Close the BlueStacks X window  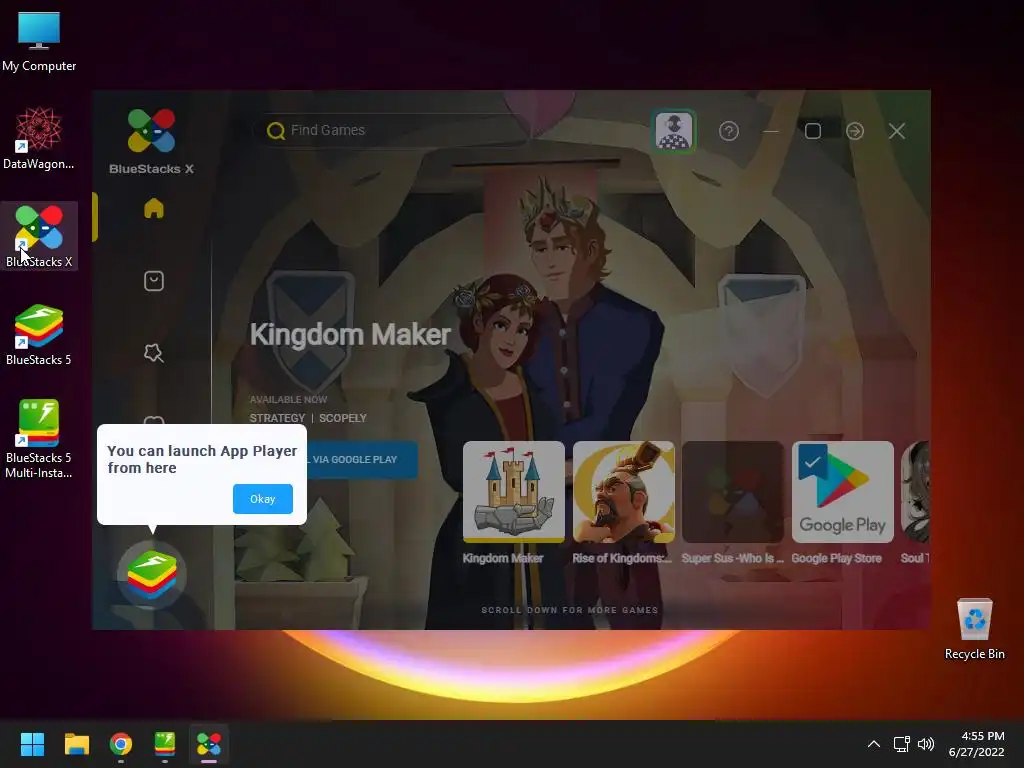(x=897, y=131)
